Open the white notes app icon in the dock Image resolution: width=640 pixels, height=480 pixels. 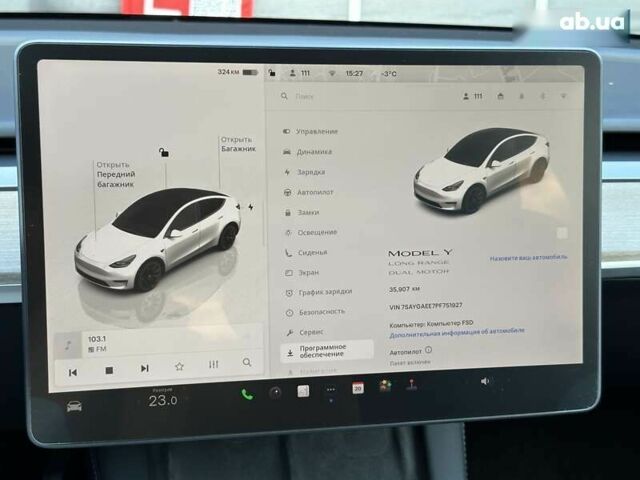303,391
